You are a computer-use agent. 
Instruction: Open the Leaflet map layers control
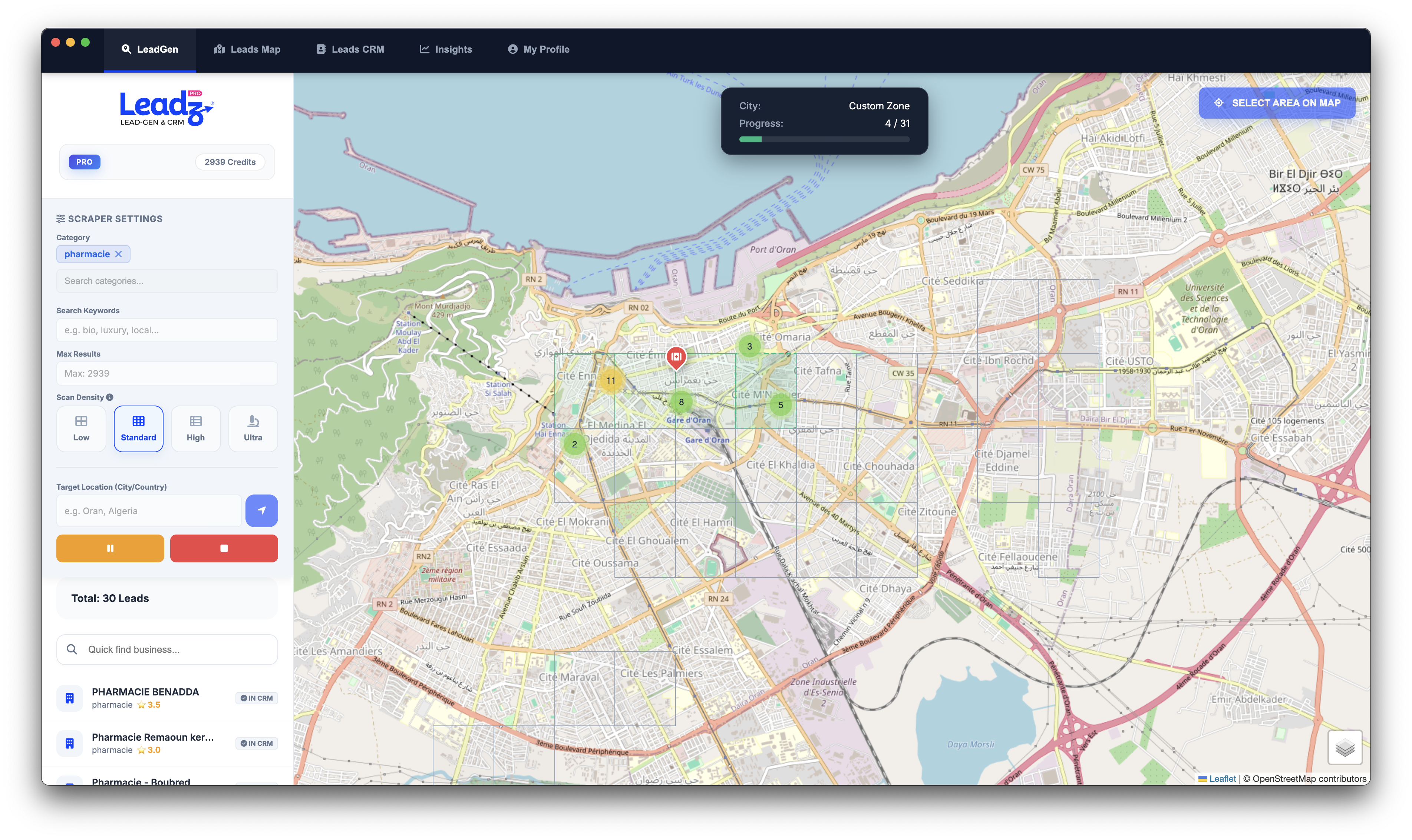click(1346, 747)
